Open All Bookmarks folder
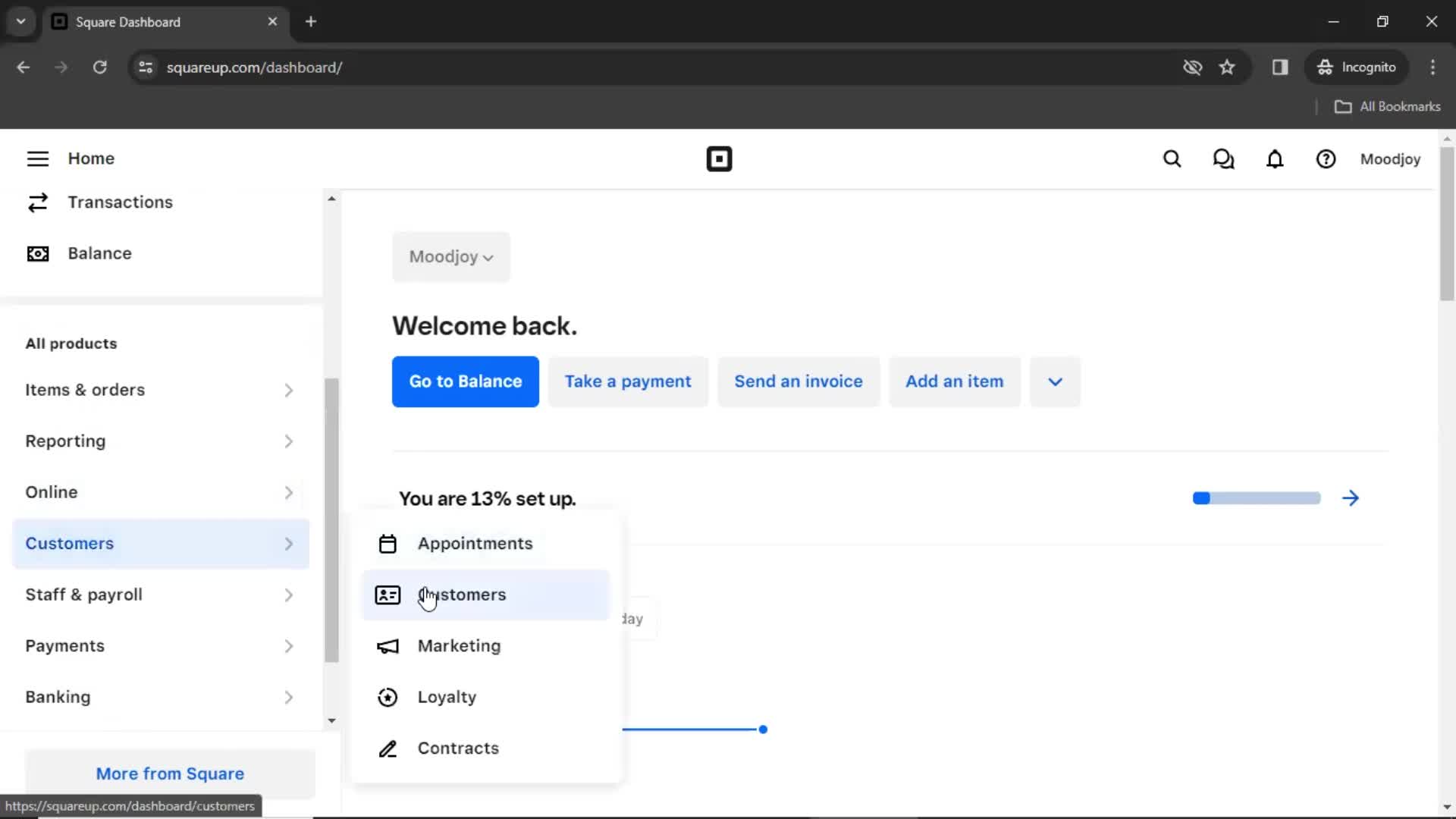Viewport: 1456px width, 819px height. tap(1388, 107)
